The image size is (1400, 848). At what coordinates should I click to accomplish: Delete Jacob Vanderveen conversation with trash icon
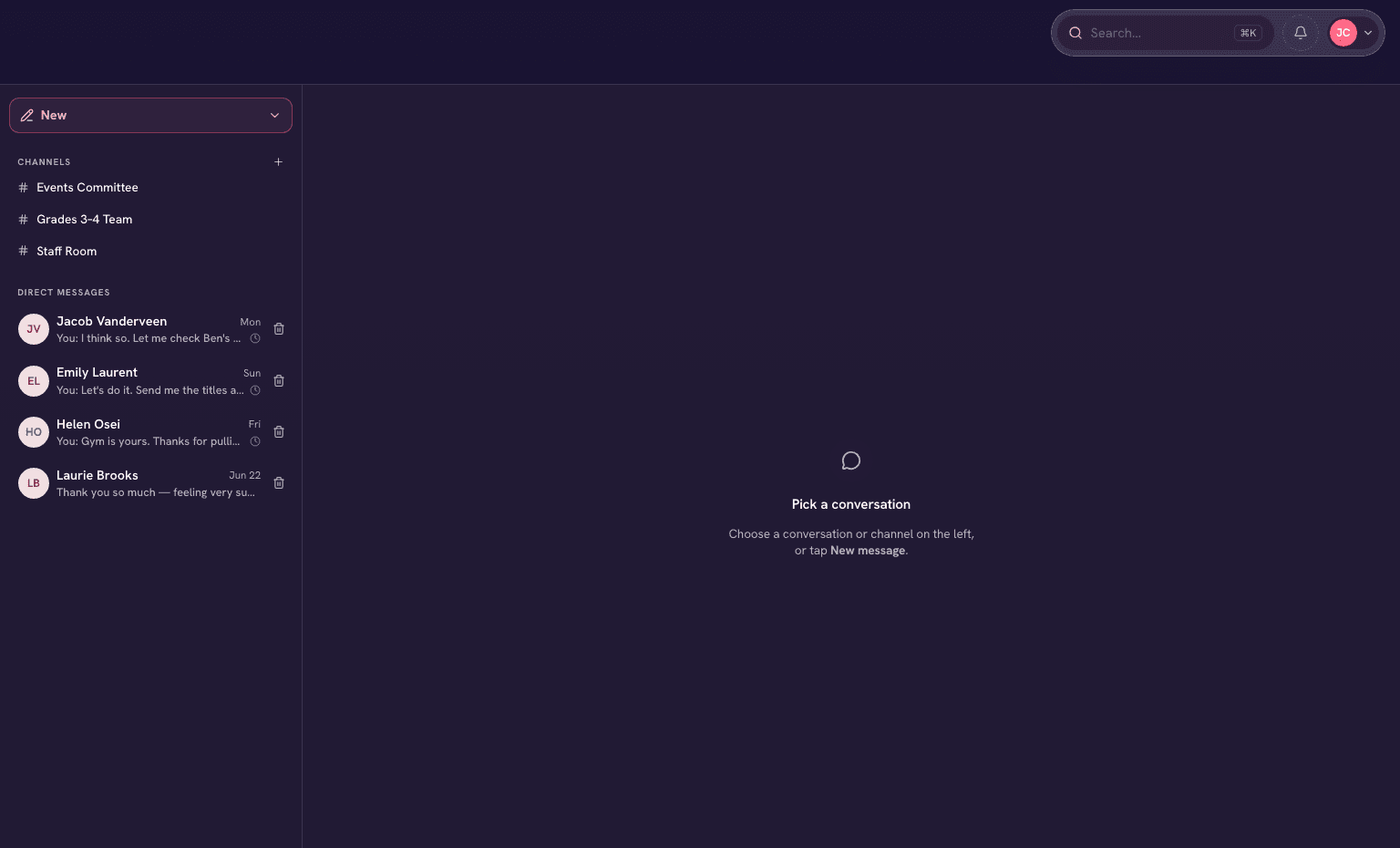coord(279,329)
